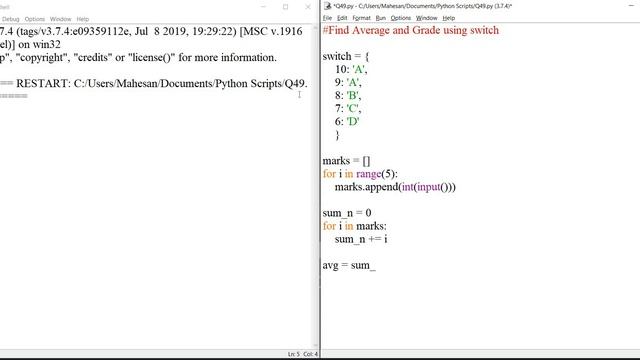640x360 pixels.
Task: Open the Window menu in the Q49.py editor
Action: tap(427, 18)
